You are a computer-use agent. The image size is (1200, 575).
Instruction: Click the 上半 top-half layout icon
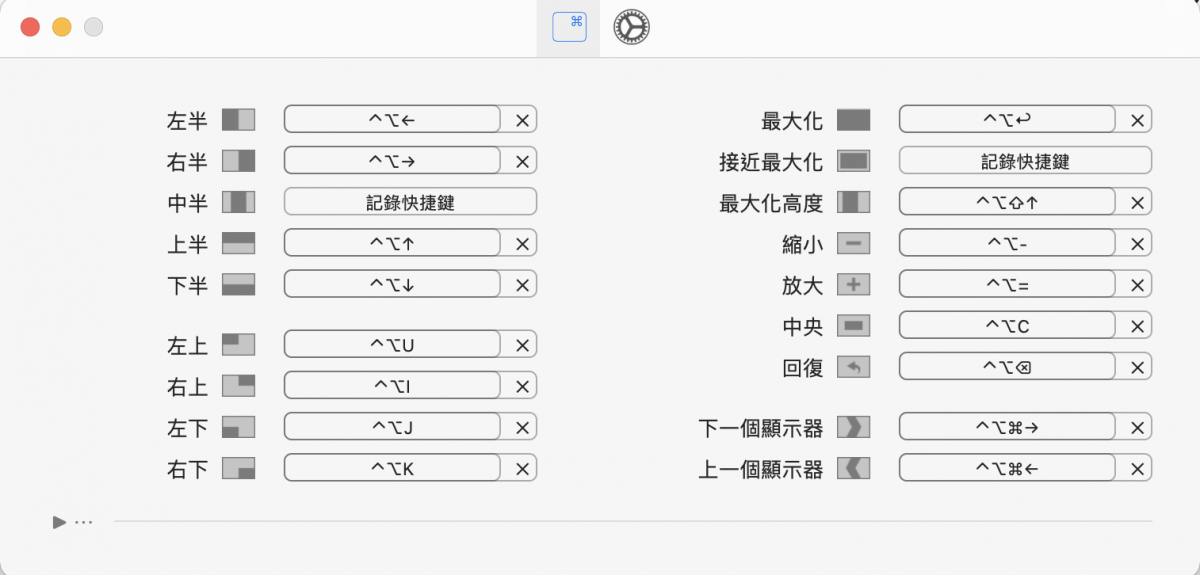click(238, 243)
